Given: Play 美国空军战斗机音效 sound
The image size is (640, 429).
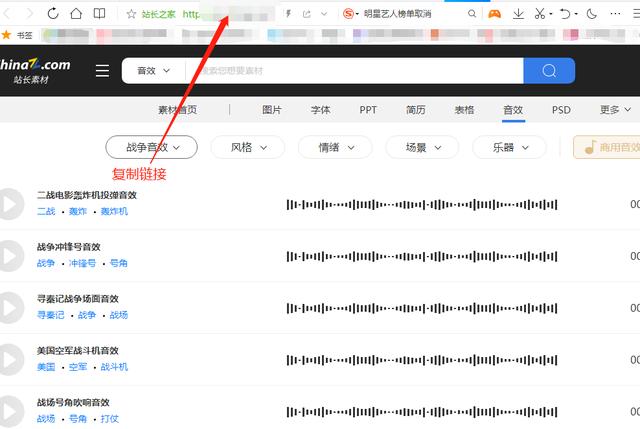Looking at the screenshot, I should (x=9, y=360).
